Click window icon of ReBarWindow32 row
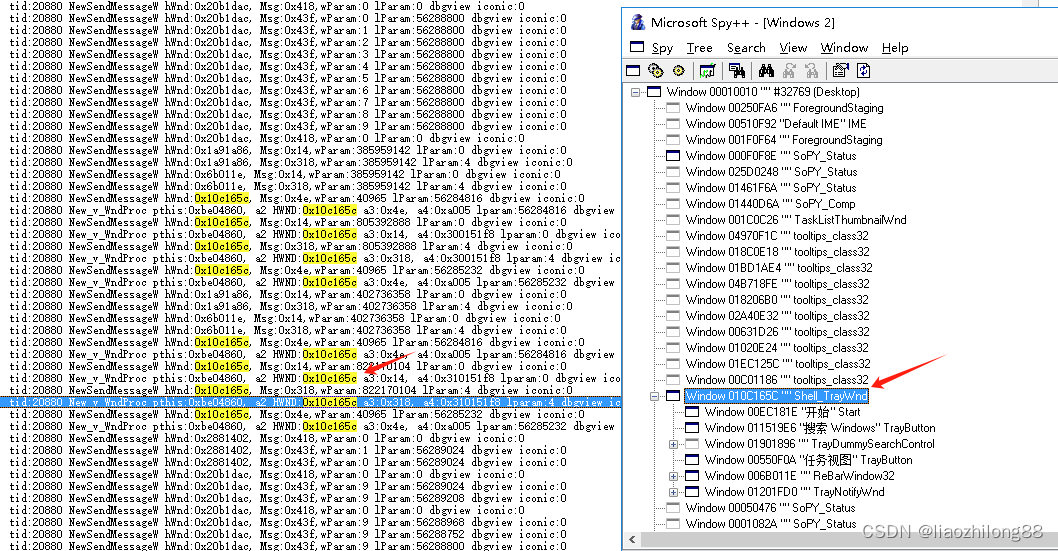This screenshot has height=551, width=1058. pos(692,476)
